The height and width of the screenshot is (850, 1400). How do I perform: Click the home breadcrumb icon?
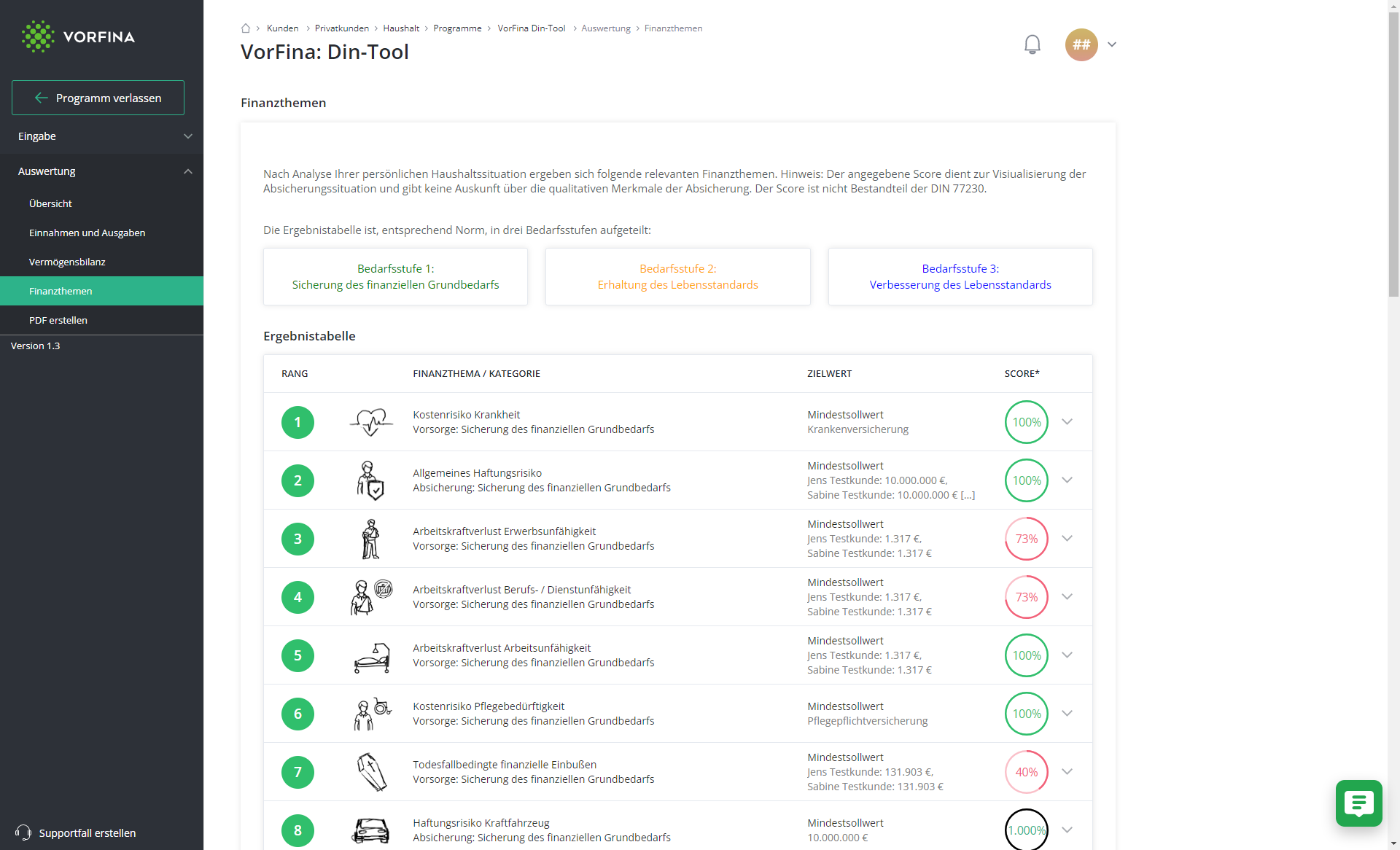coord(246,28)
